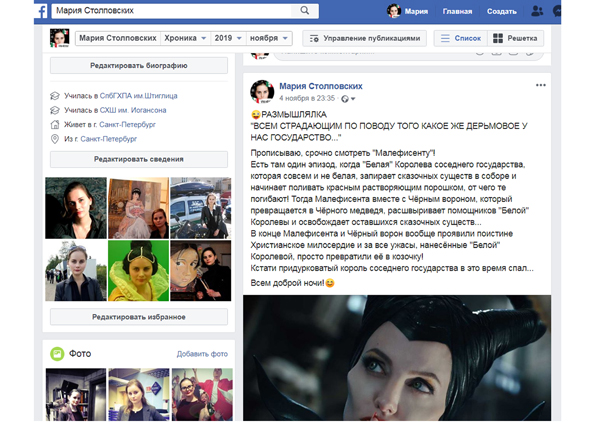Open the Maleficent image in the post
This screenshot has height=422, width=596.
[397, 358]
